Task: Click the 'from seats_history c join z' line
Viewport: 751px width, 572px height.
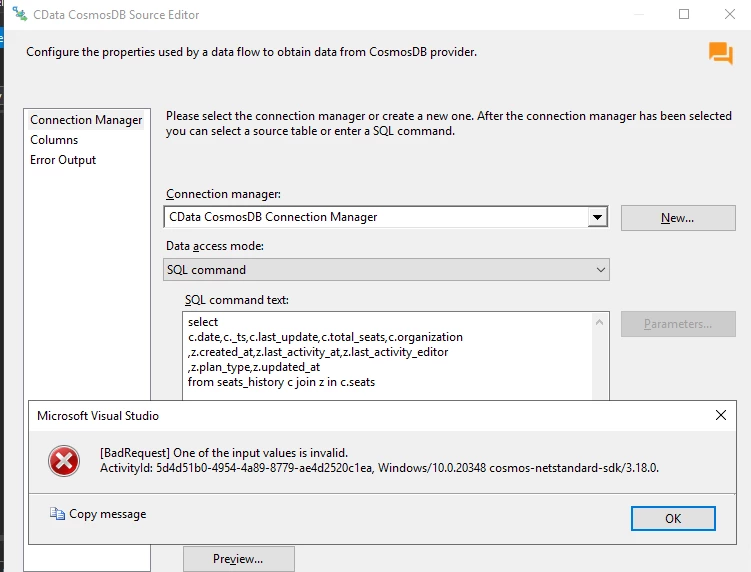Action: (x=281, y=382)
